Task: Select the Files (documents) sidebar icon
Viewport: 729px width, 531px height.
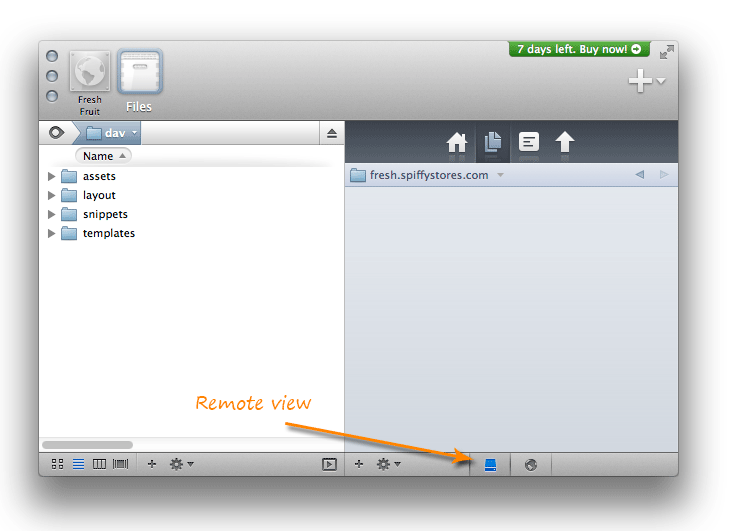Action: 493,143
